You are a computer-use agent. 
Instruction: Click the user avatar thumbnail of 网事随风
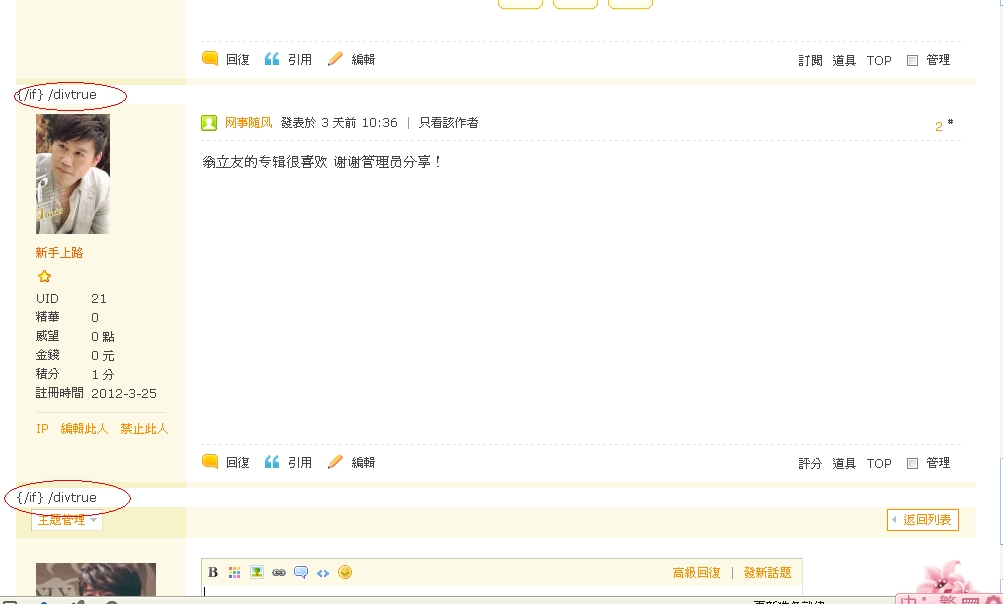[73, 174]
